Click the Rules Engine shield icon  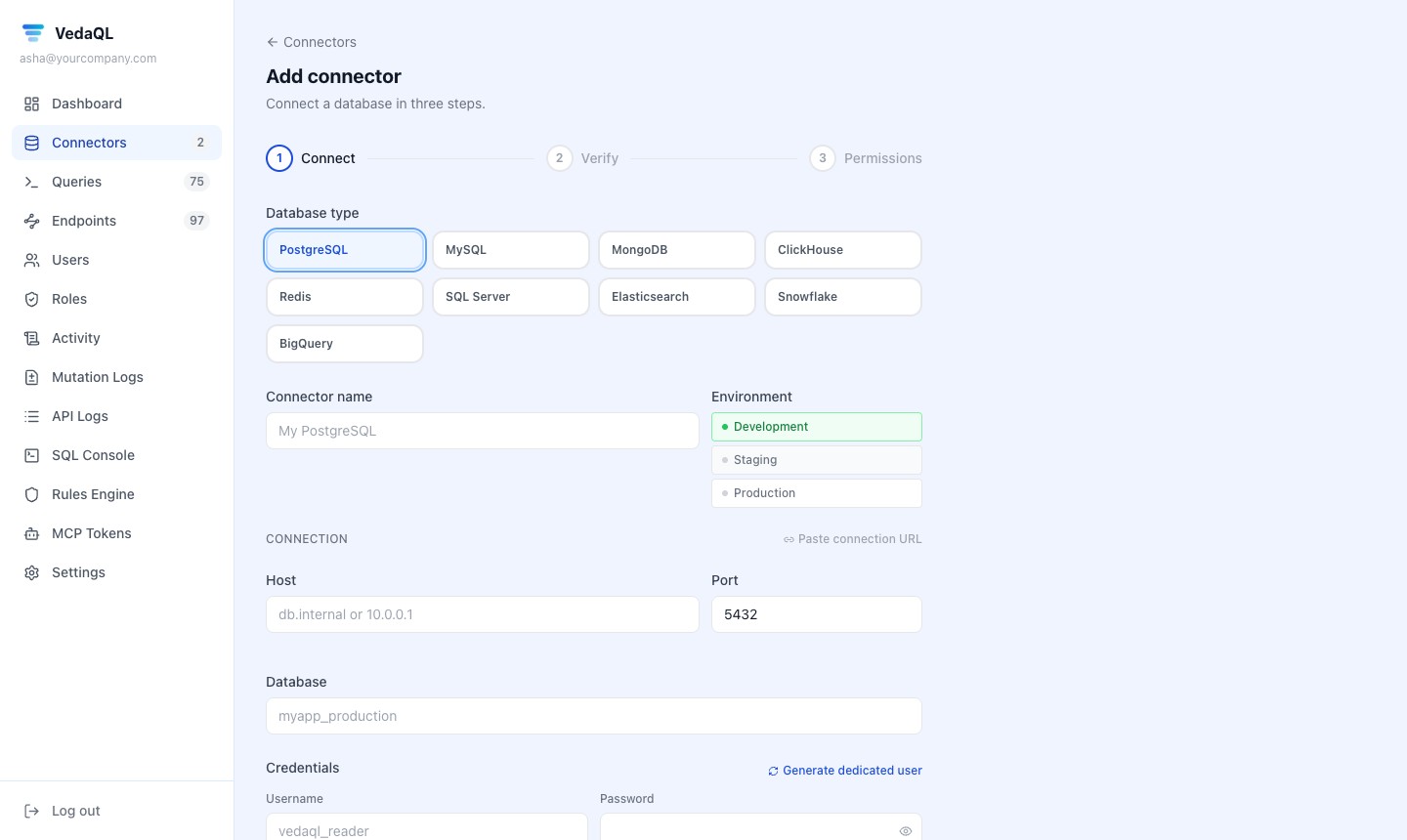[x=31, y=494]
